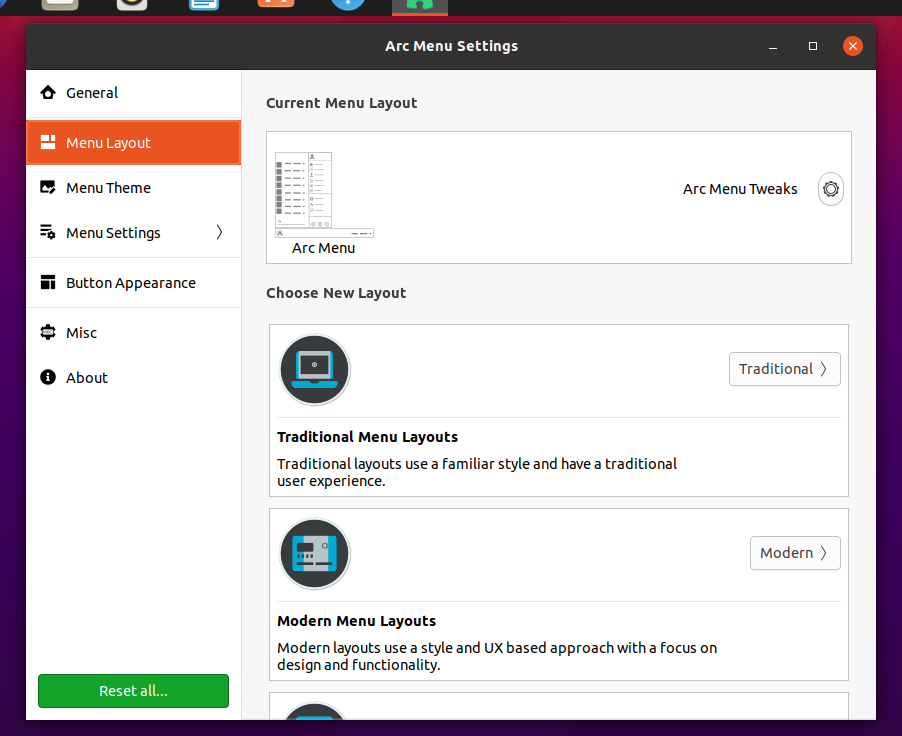Open the Traditional layouts button

pyautogui.click(x=785, y=369)
